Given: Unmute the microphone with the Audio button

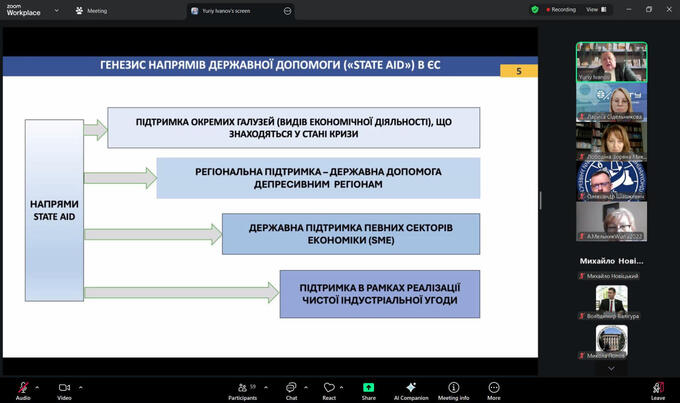Looking at the screenshot, I should (x=22, y=388).
